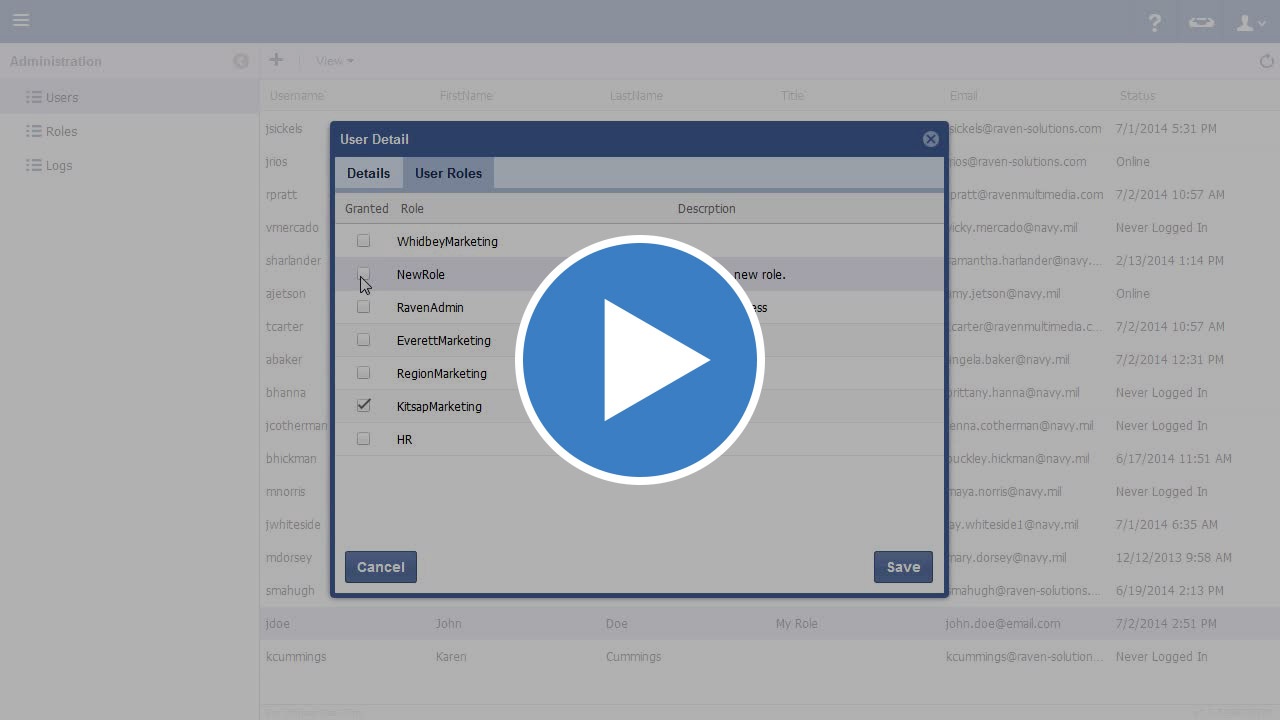Check the WhidbeyMarketing role checkbox

(364, 241)
